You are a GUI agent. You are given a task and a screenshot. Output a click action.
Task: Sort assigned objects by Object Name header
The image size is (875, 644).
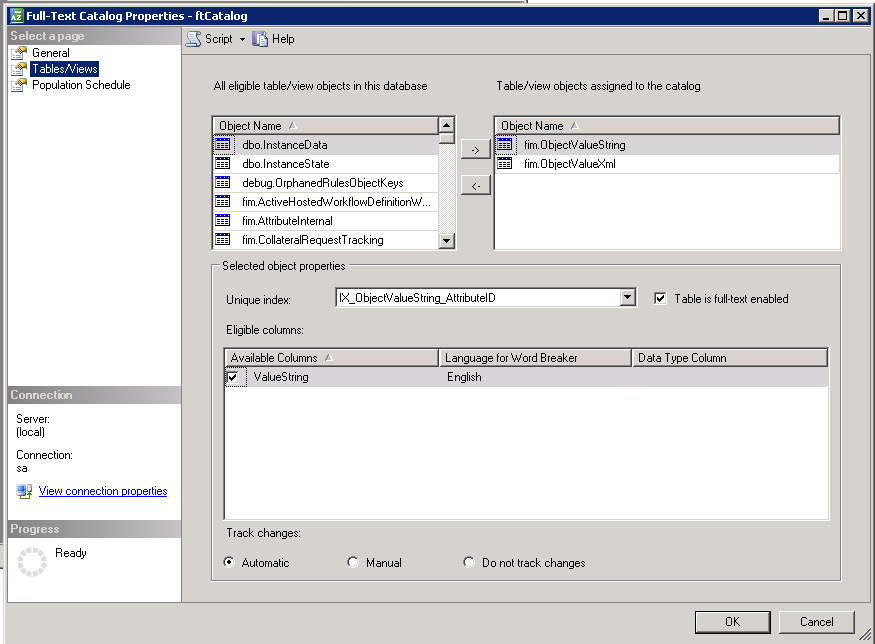click(667, 126)
